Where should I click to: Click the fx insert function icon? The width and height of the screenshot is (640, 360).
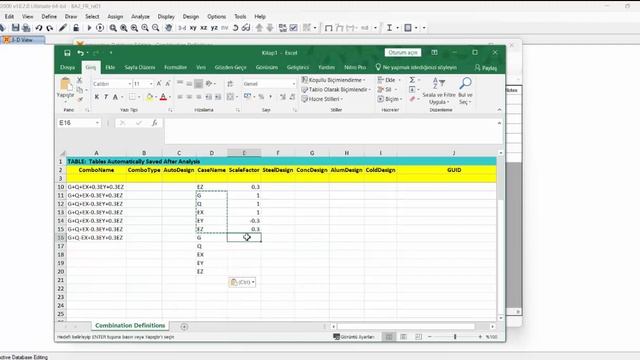pyautogui.click(x=155, y=123)
